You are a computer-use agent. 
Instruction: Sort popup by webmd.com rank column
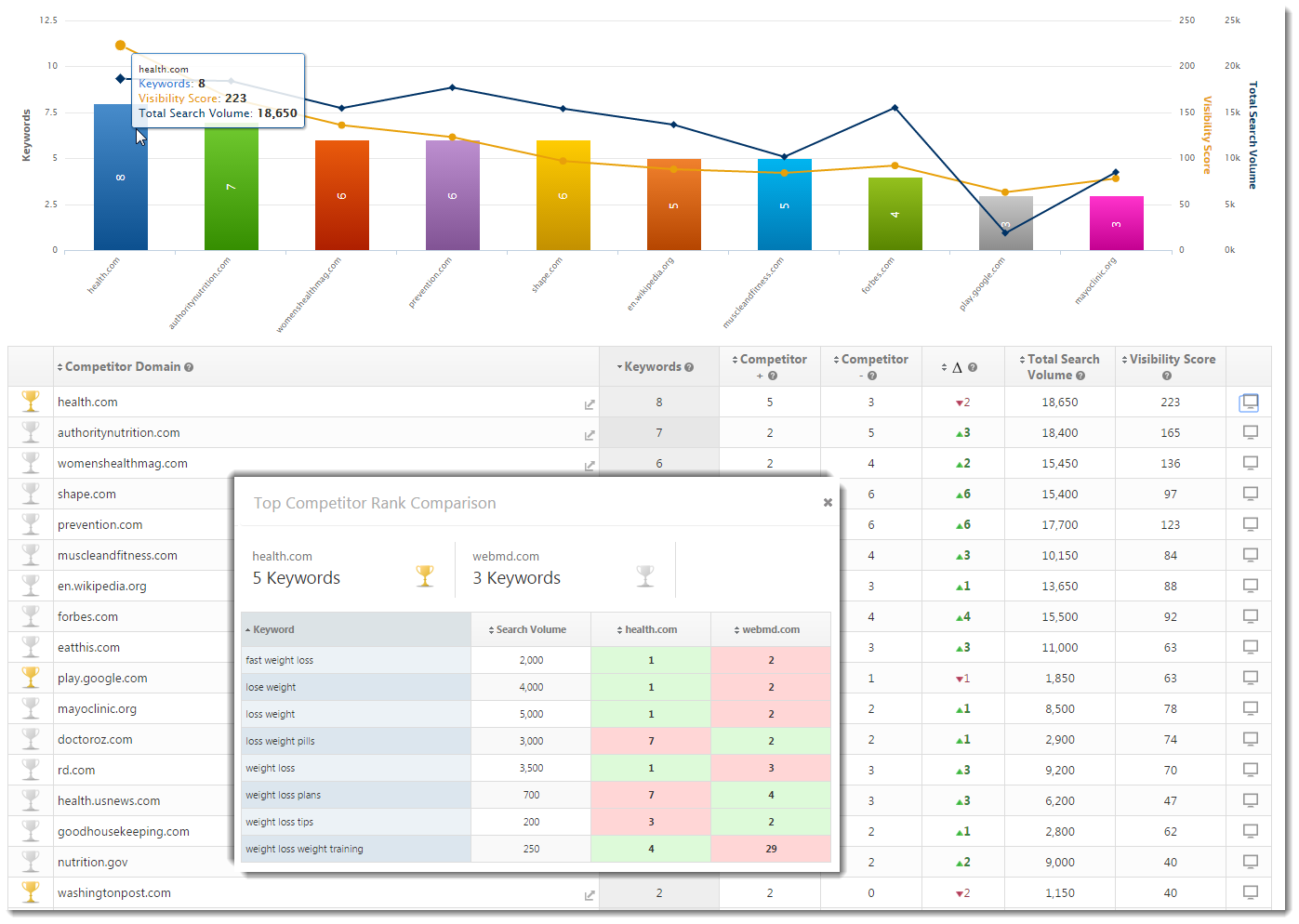pyautogui.click(x=770, y=629)
